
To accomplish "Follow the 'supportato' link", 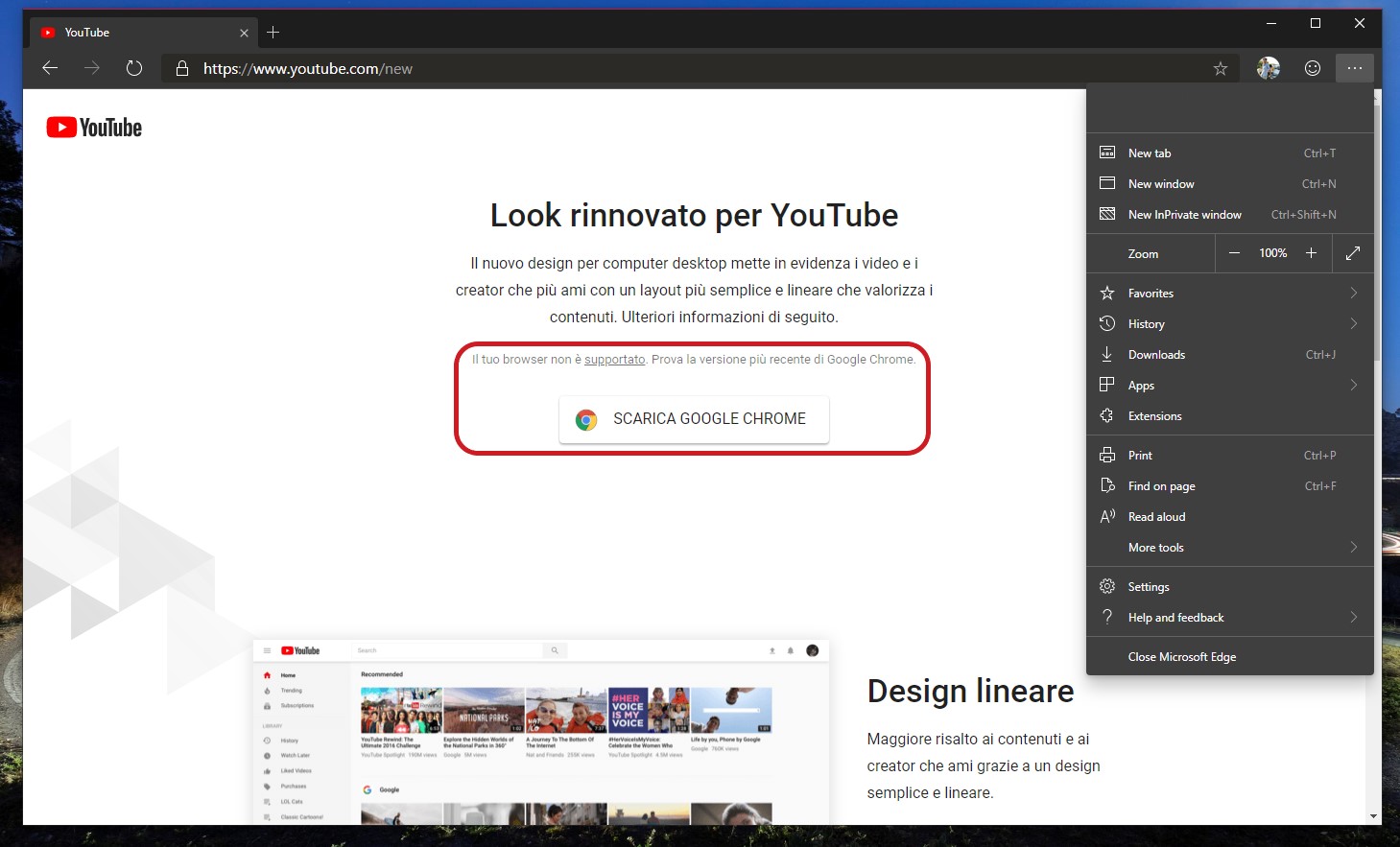I will (x=614, y=360).
